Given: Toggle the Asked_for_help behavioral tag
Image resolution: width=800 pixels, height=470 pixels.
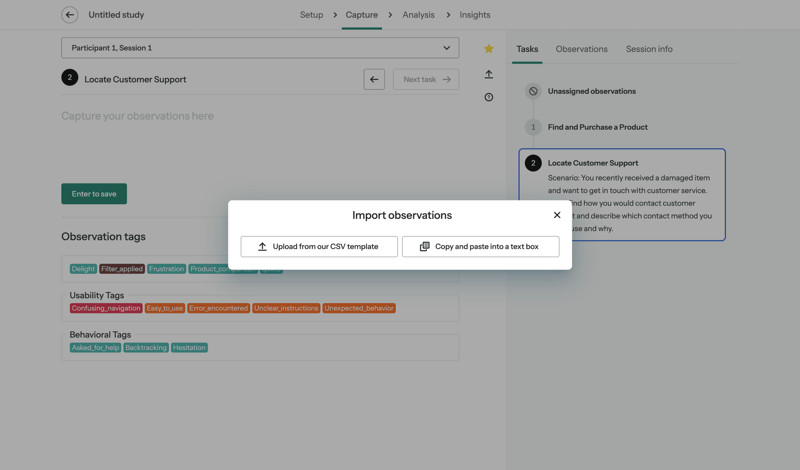Looking at the screenshot, I should pyautogui.click(x=95, y=348).
